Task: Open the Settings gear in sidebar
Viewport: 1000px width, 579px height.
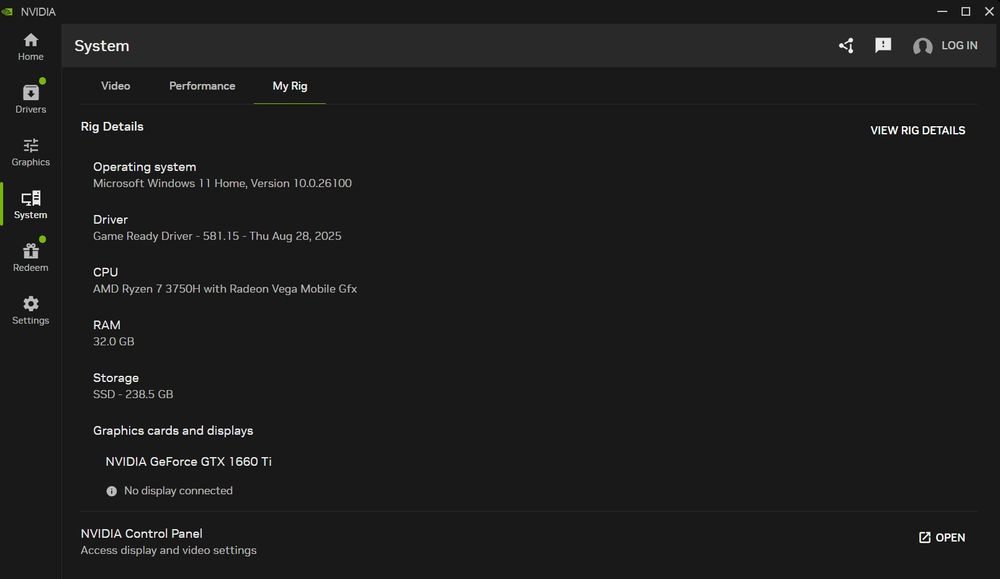Action: point(31,310)
